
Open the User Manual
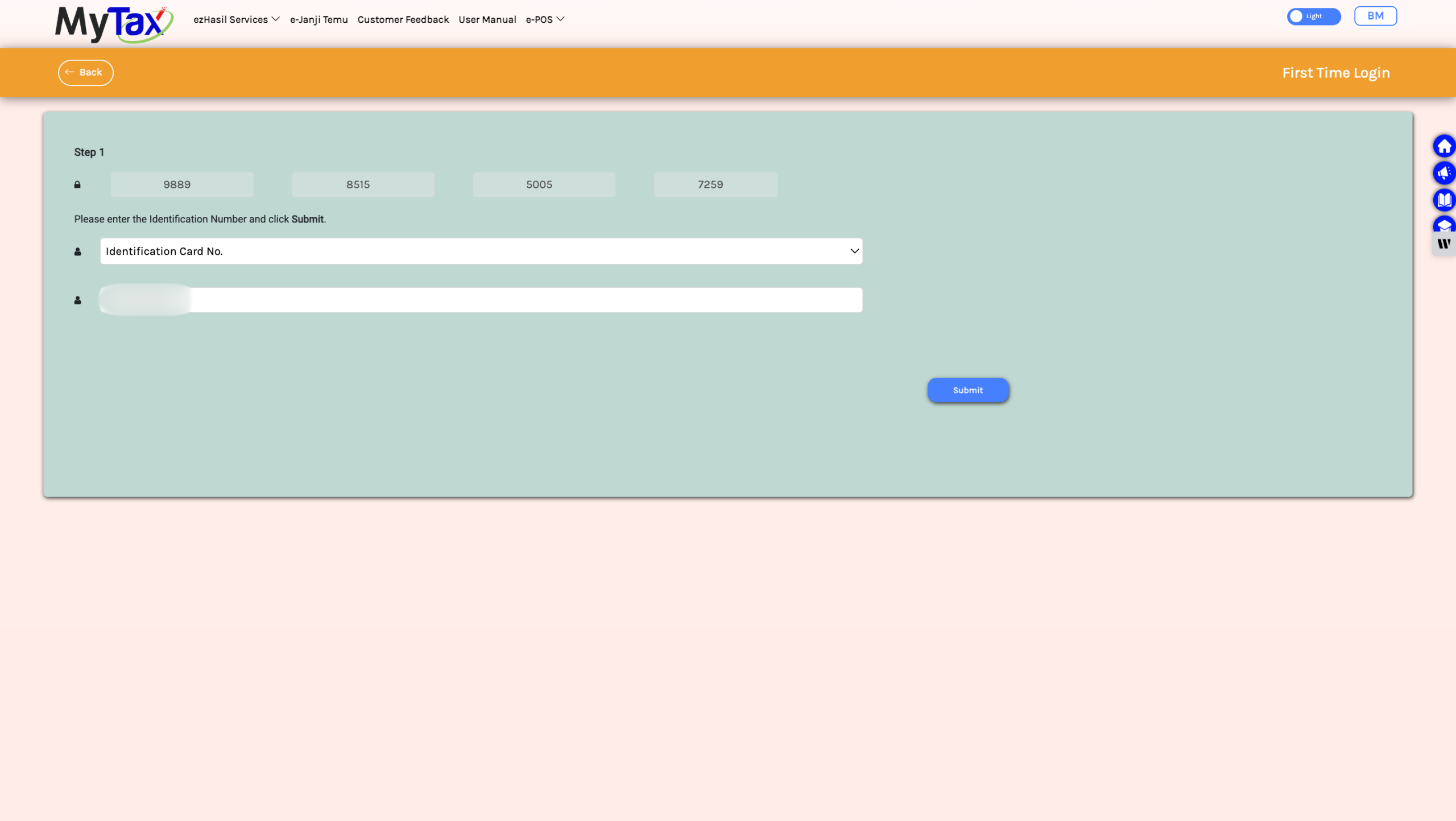487,20
